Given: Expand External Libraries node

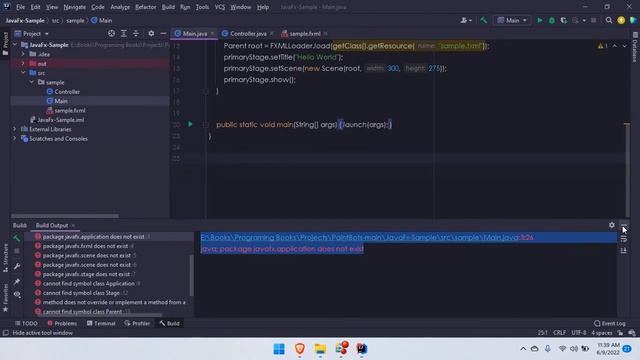Looking at the screenshot, I should (15, 129).
